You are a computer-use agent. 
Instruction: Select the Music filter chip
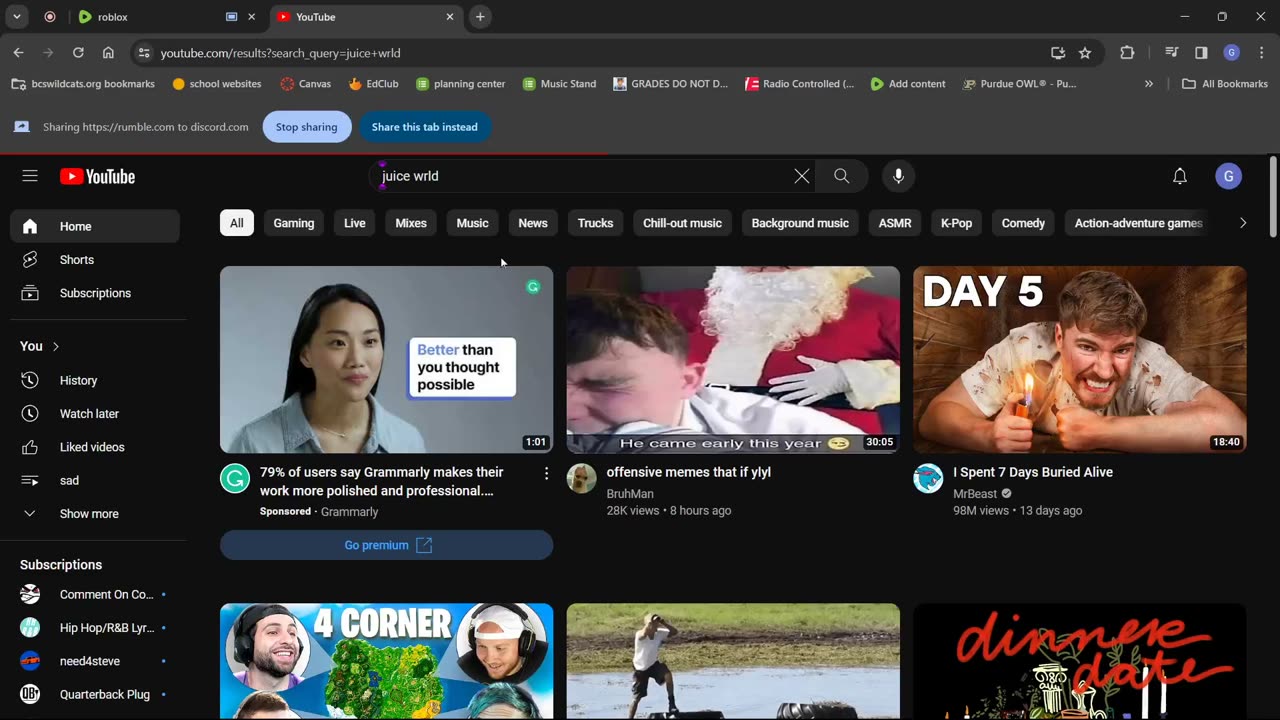point(472,223)
